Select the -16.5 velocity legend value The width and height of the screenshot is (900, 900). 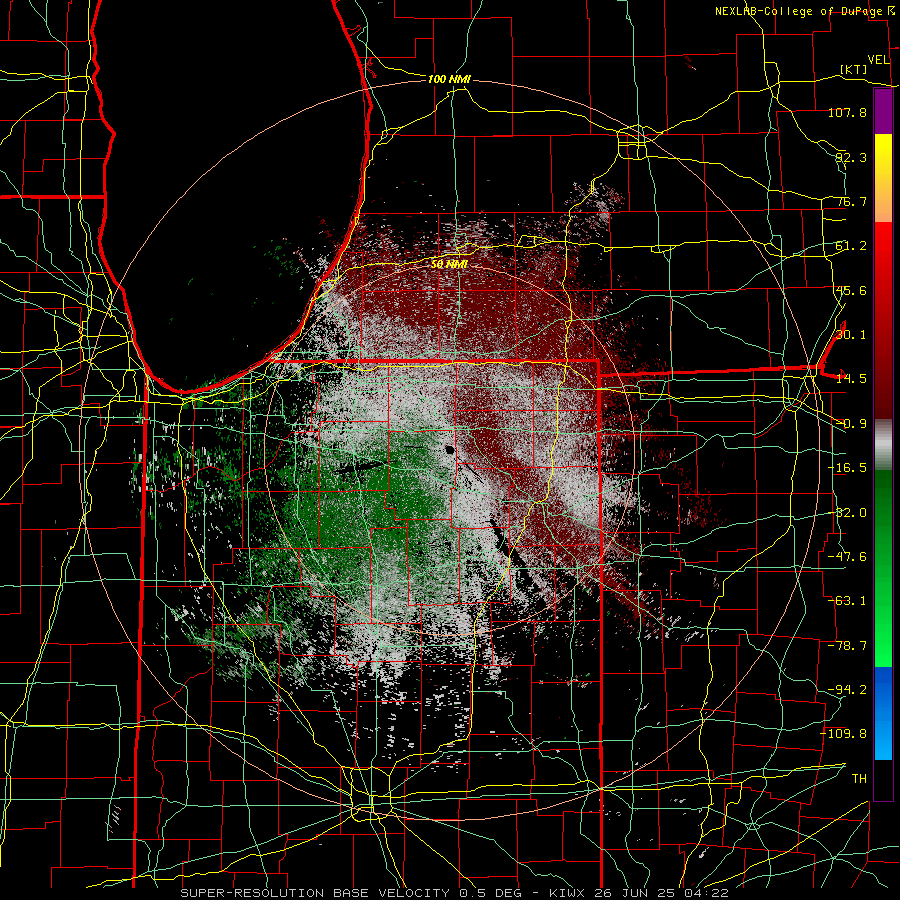point(847,468)
